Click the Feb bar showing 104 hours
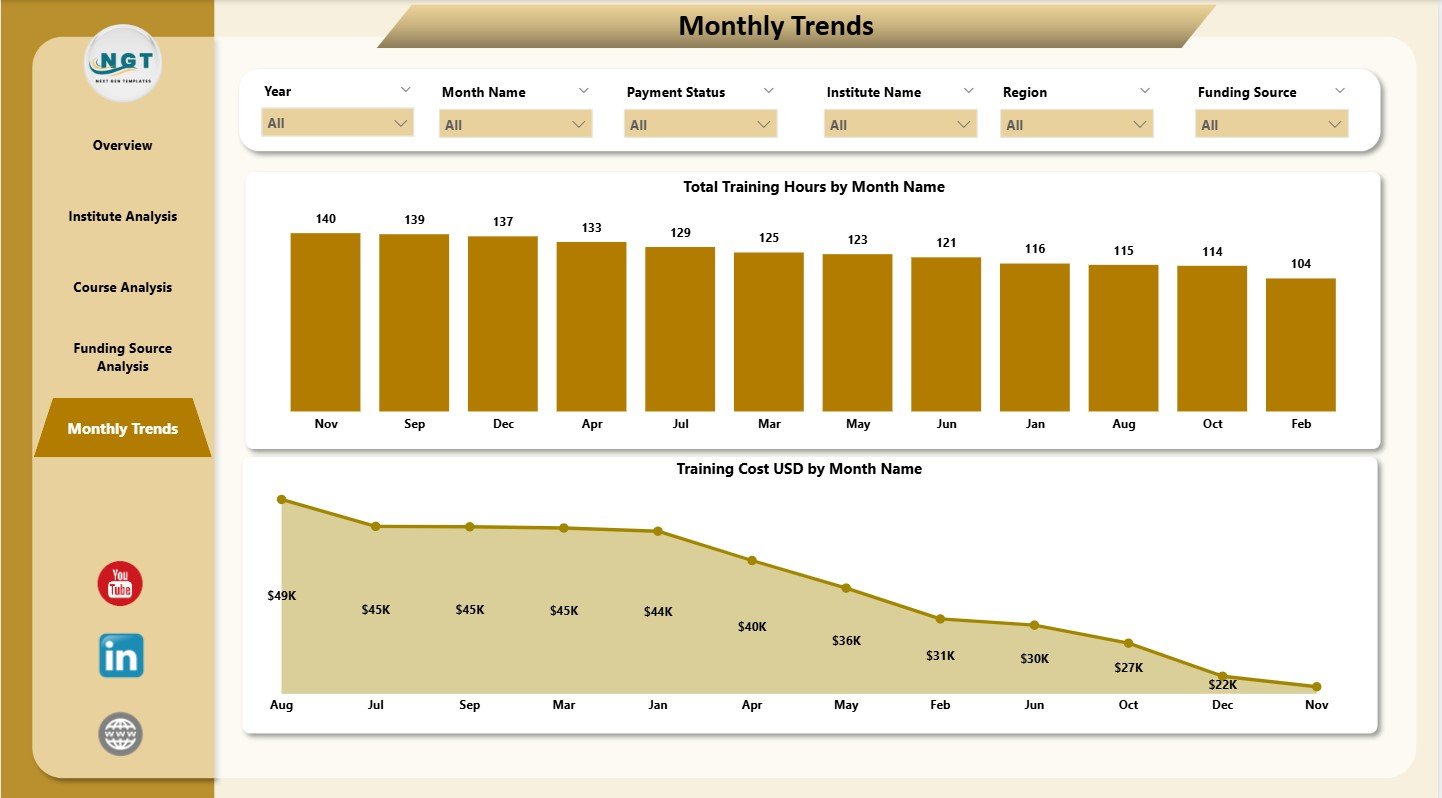 tap(1300, 345)
